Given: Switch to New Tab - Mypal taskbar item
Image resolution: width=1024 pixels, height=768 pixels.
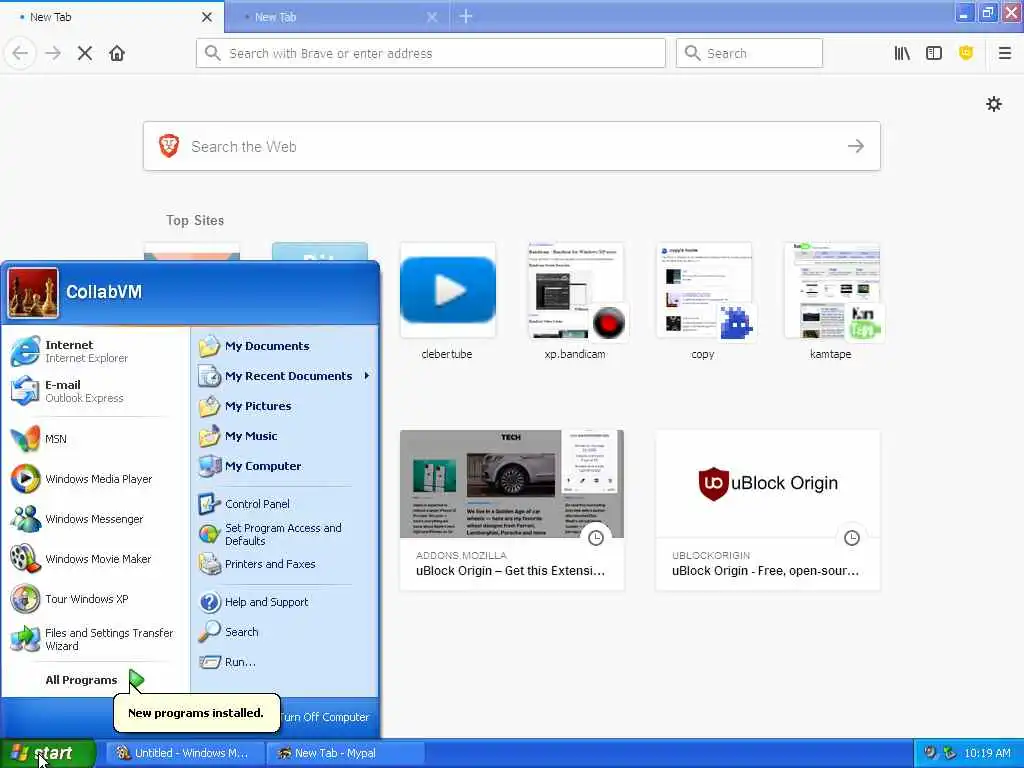Looking at the screenshot, I should (x=345, y=753).
